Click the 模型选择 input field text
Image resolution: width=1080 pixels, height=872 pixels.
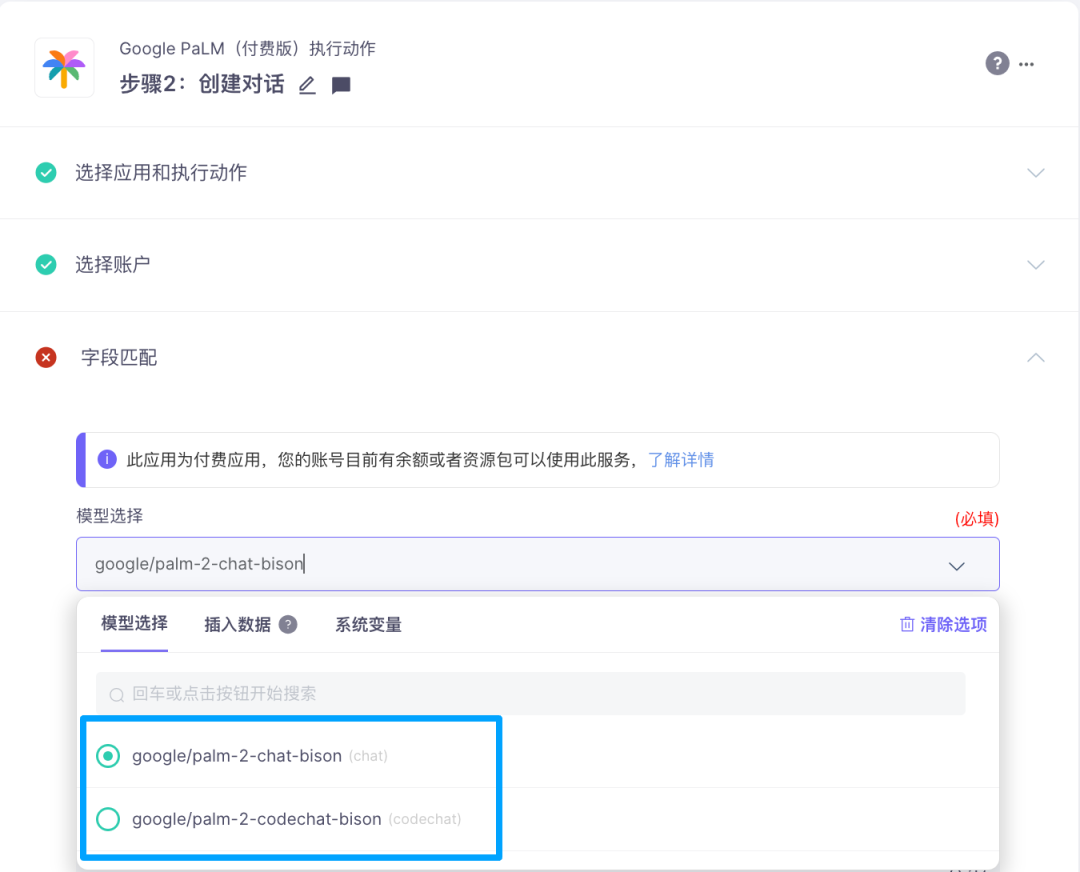pyautogui.click(x=199, y=564)
